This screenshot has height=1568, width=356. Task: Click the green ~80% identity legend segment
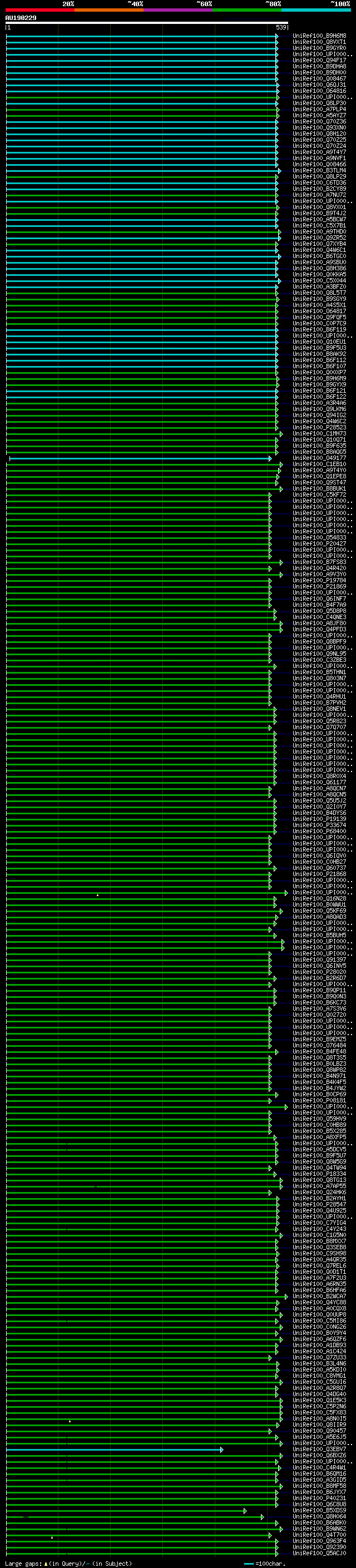(x=247, y=10)
